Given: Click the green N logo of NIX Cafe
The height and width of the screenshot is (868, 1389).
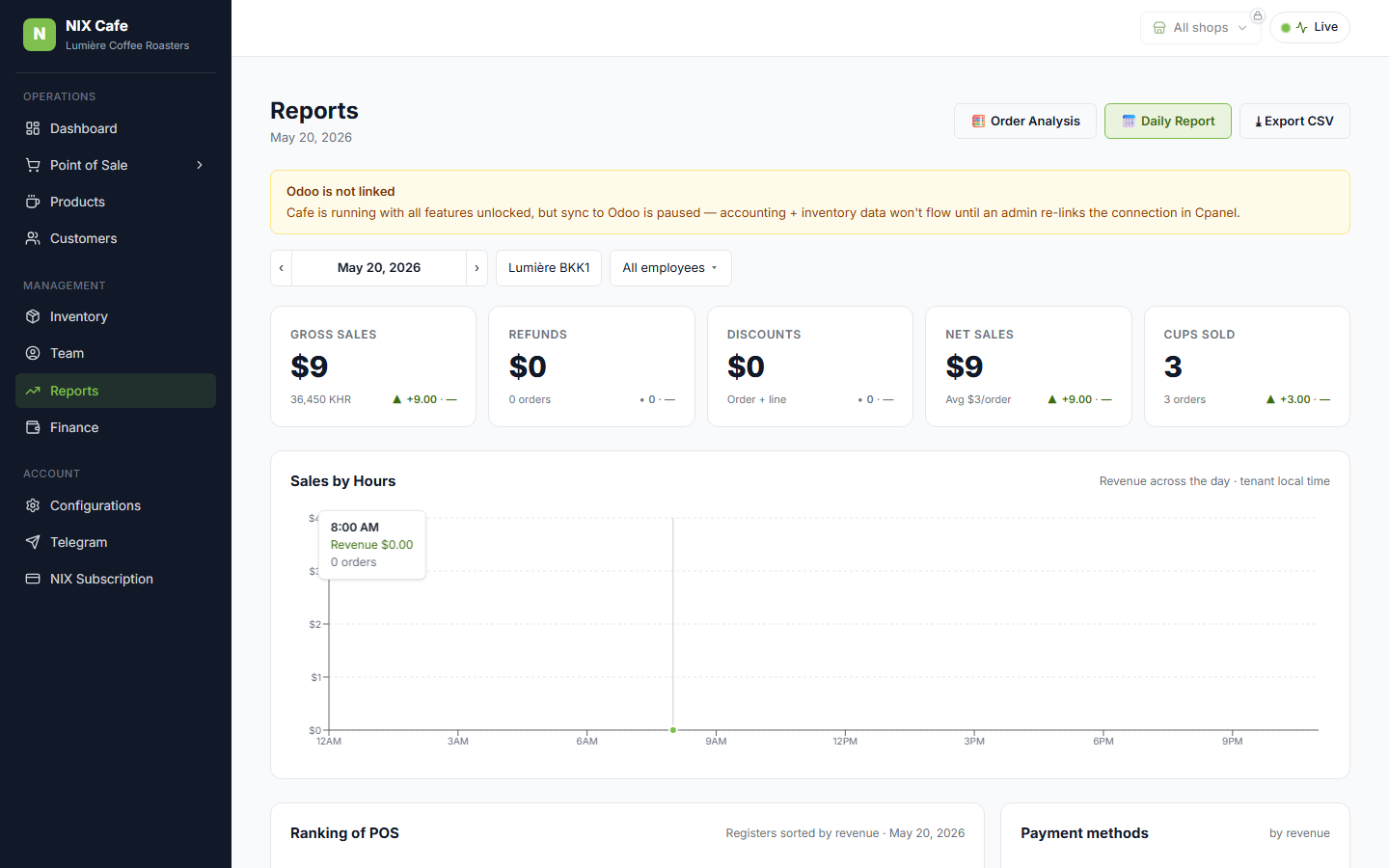Looking at the screenshot, I should (40, 34).
